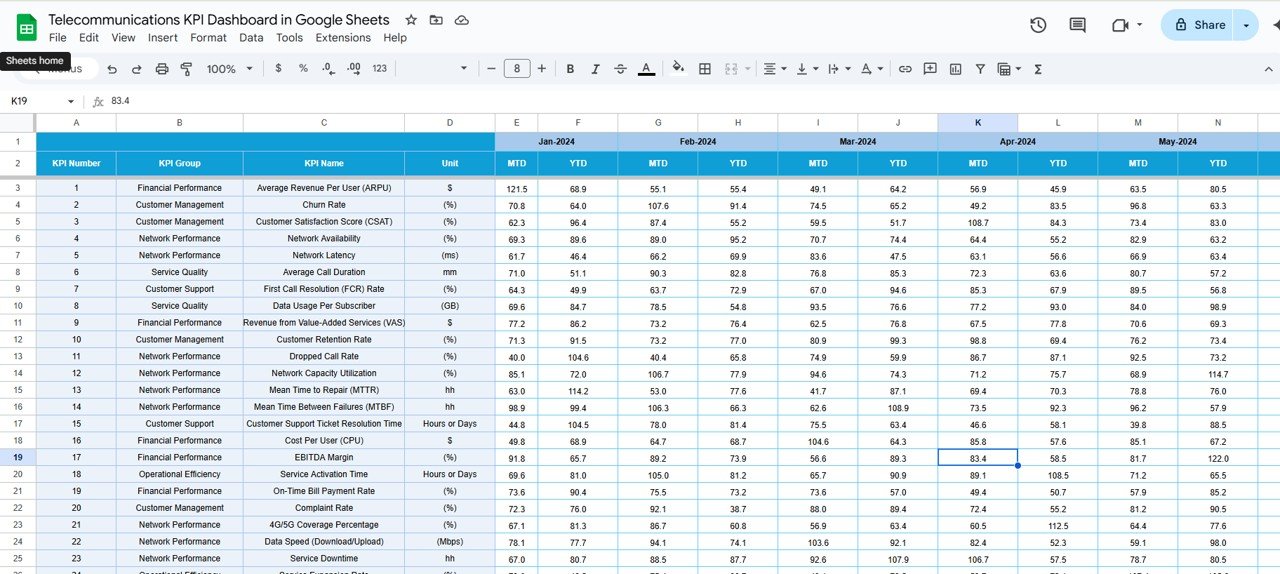The height and width of the screenshot is (574, 1280).
Task: Select the 'KPI Group' header cell
Action: point(180,163)
